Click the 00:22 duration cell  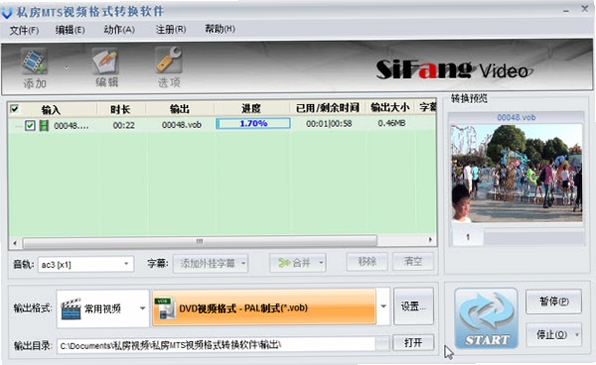click(x=124, y=125)
